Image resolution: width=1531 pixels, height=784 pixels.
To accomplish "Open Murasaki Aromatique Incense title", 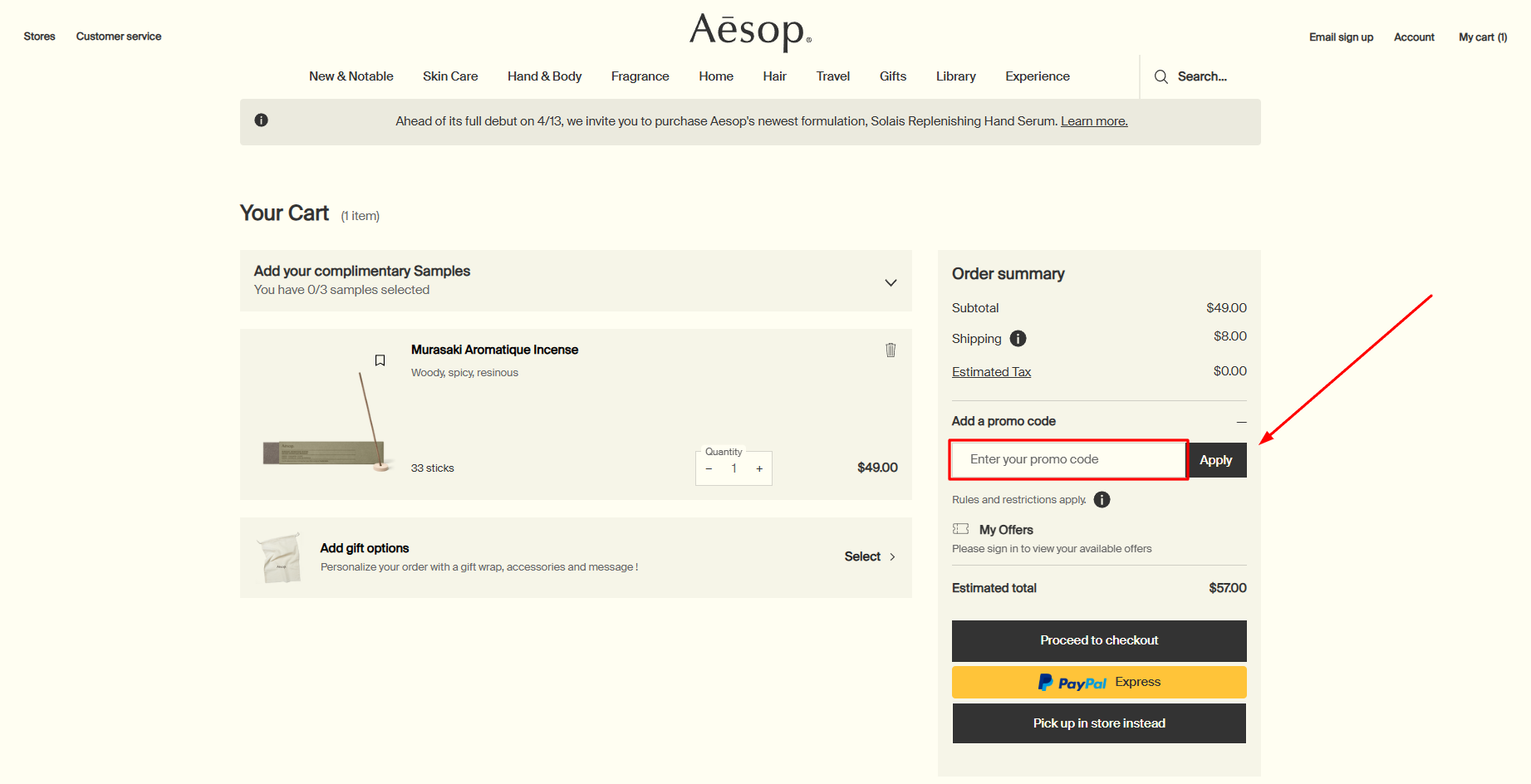I will coord(494,350).
